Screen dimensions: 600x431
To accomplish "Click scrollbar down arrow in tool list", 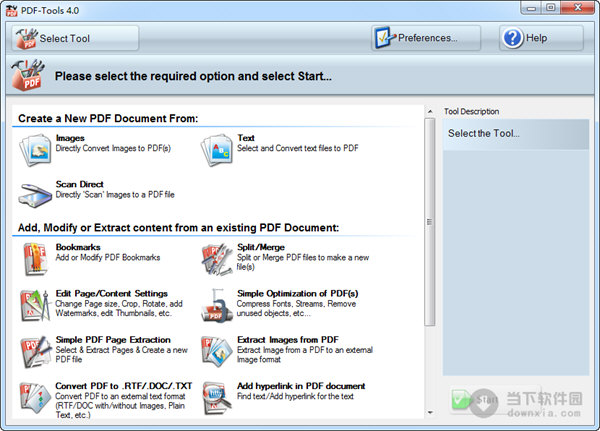I will (x=430, y=413).
